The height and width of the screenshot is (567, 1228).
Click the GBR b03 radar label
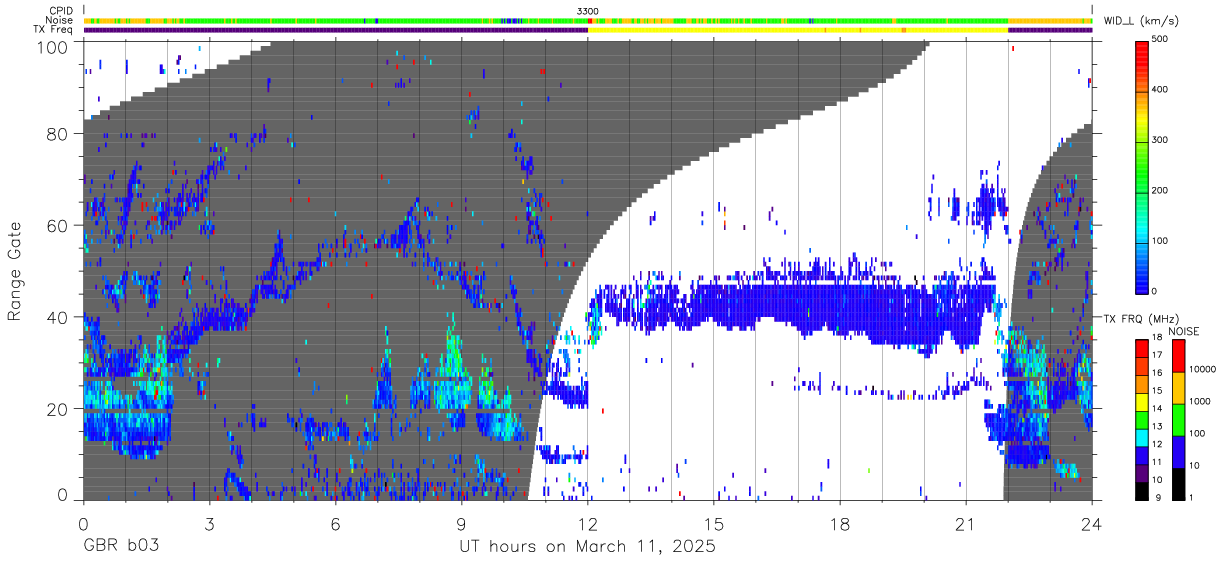[121, 547]
